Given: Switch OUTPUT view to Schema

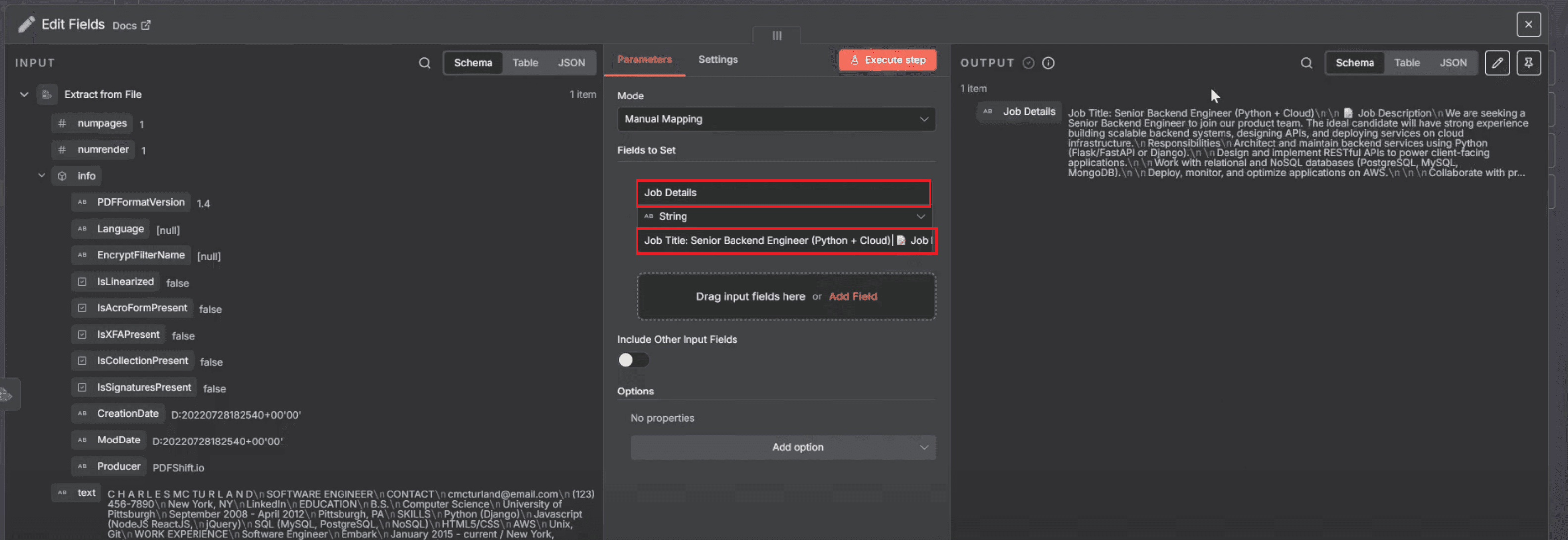Looking at the screenshot, I should pos(1354,63).
